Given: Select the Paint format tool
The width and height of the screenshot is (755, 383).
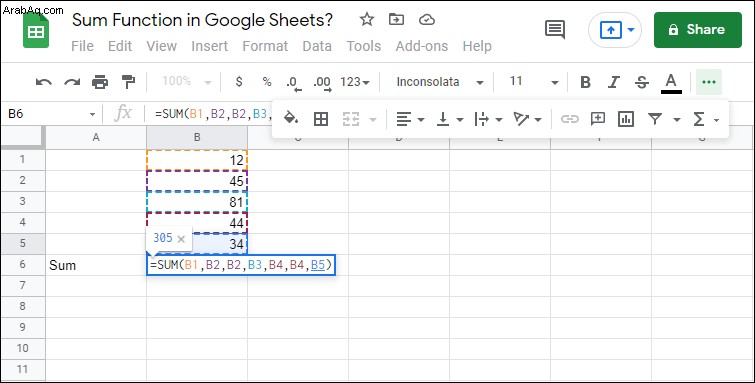Looking at the screenshot, I should pos(128,82).
